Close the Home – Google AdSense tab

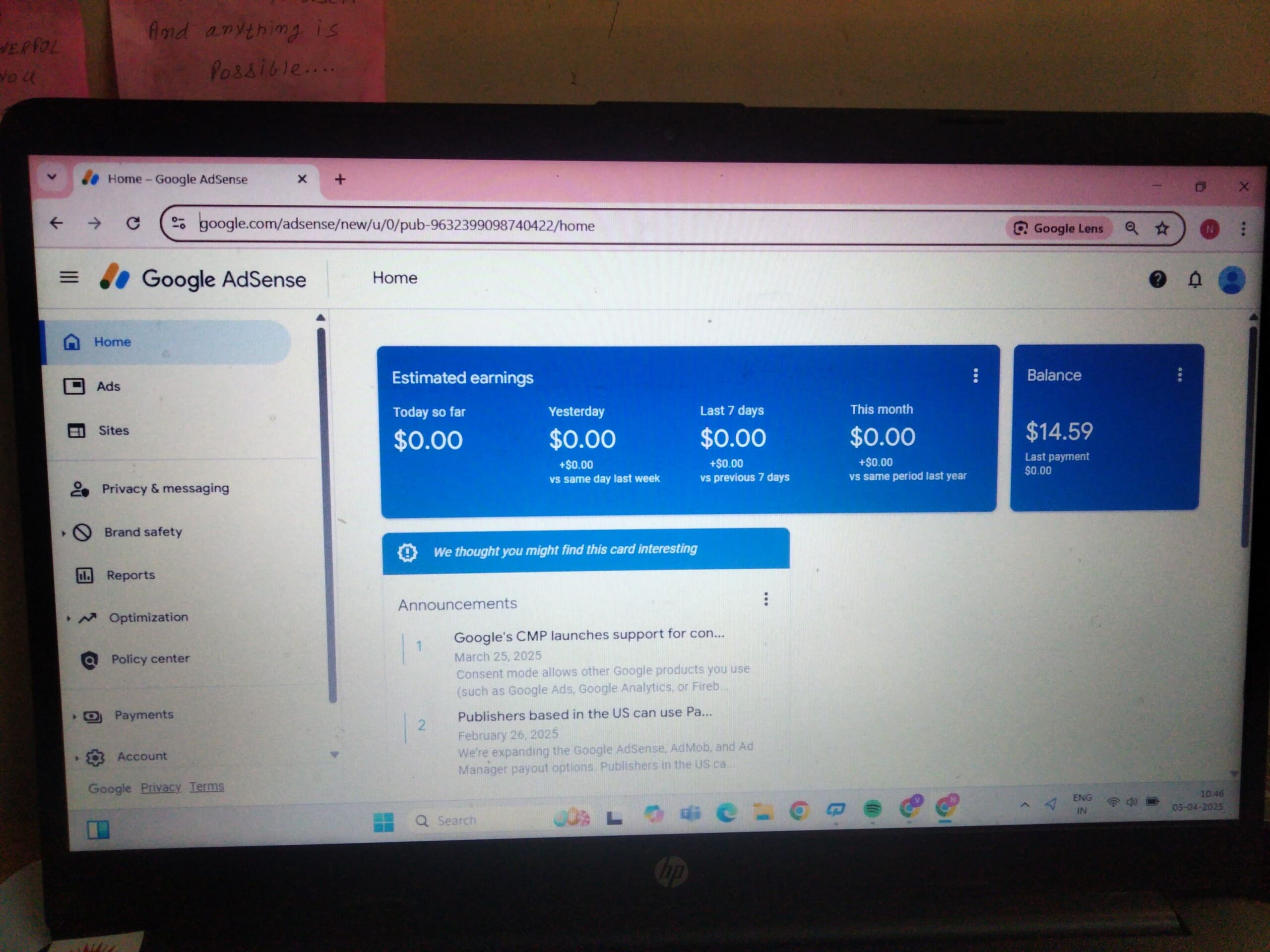[x=302, y=179]
